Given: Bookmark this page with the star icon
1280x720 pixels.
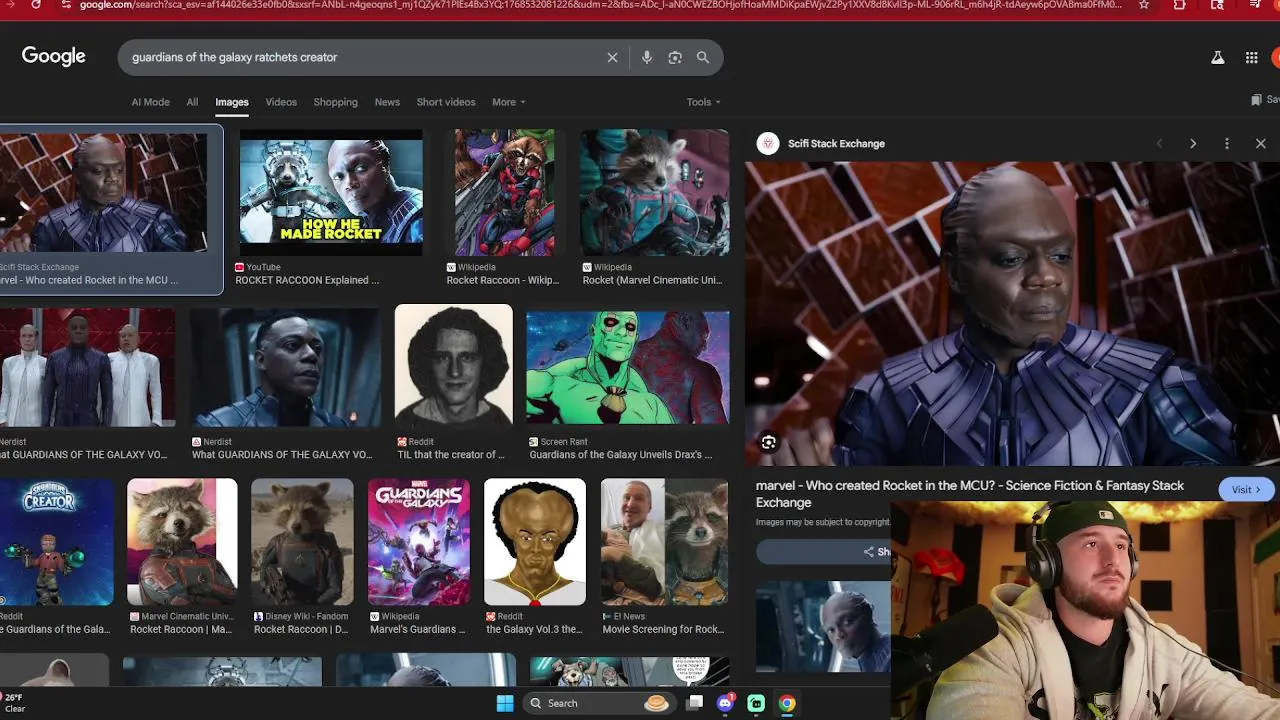Looking at the screenshot, I should click(1144, 5).
